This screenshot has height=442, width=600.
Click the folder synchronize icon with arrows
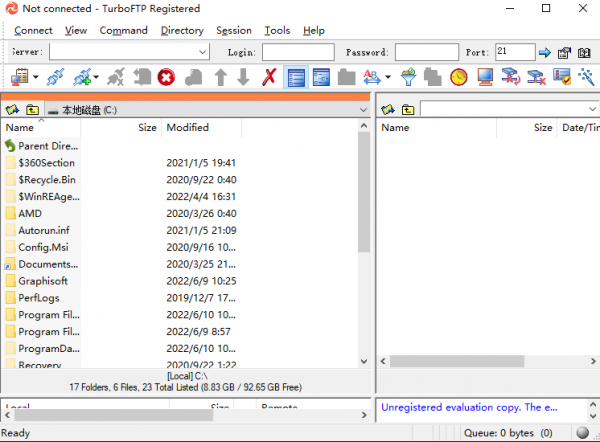[510, 77]
